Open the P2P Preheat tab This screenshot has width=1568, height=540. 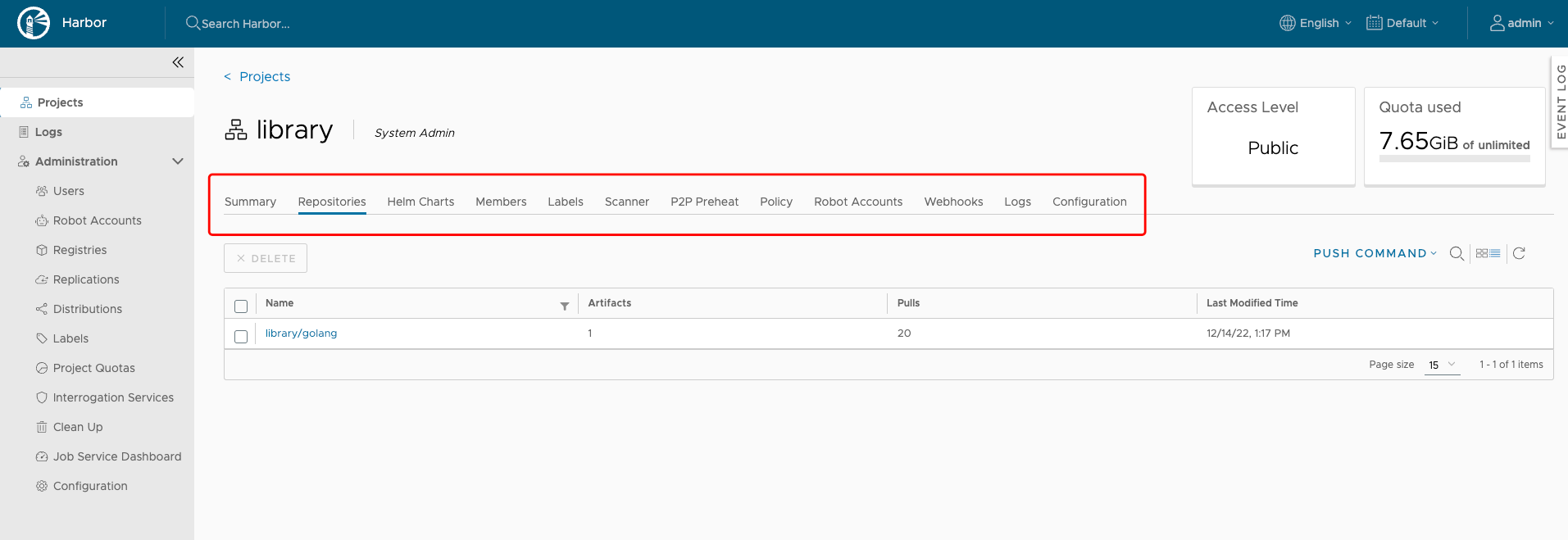704,202
